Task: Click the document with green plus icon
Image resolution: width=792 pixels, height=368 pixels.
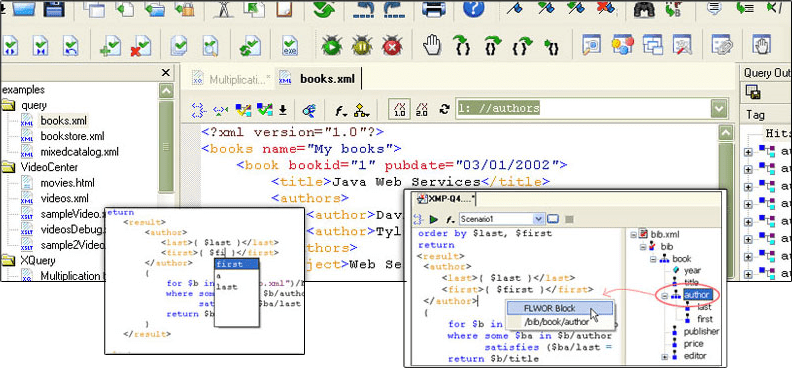Action: [x=110, y=45]
